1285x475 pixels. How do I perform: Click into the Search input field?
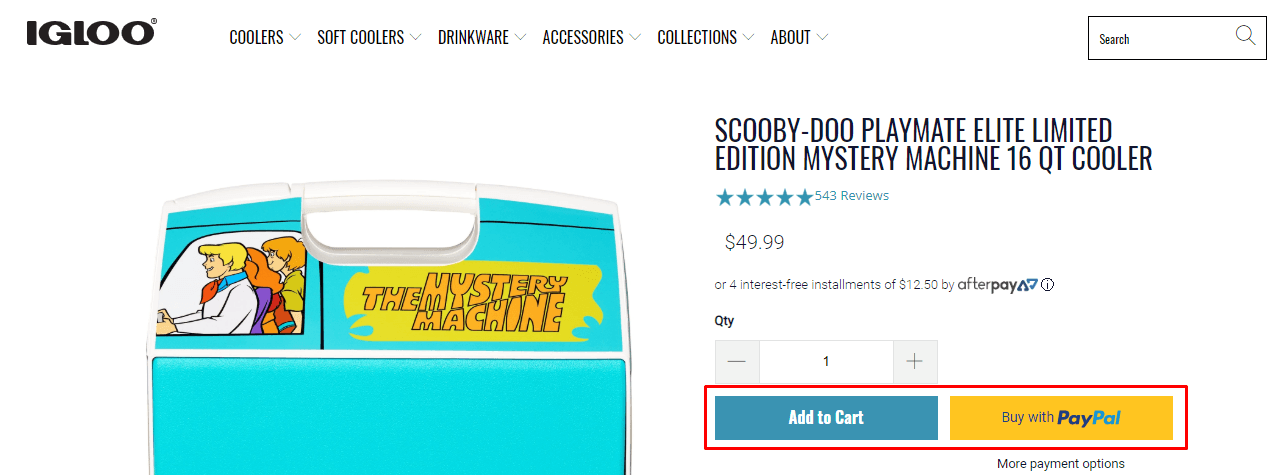pos(1160,39)
